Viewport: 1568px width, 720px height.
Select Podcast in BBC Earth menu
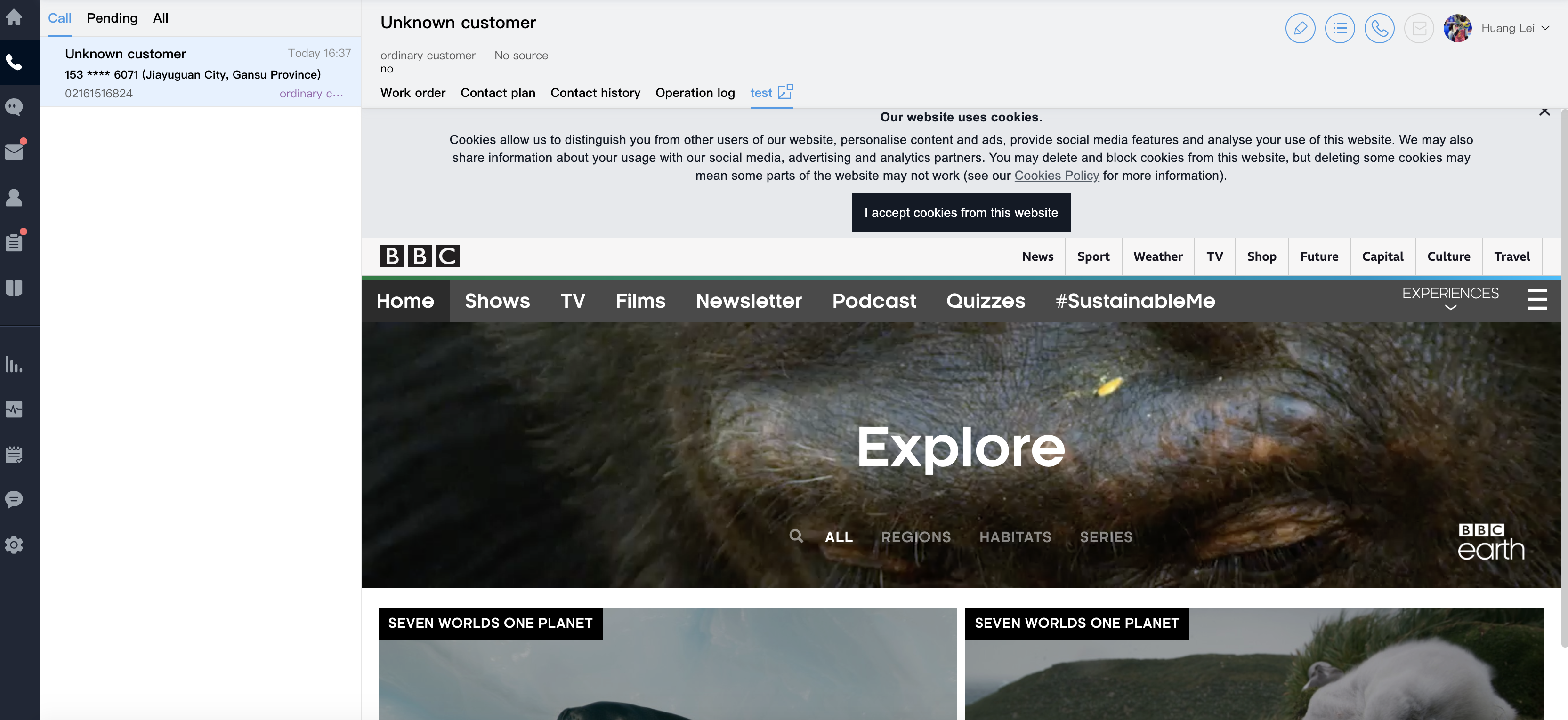(874, 300)
